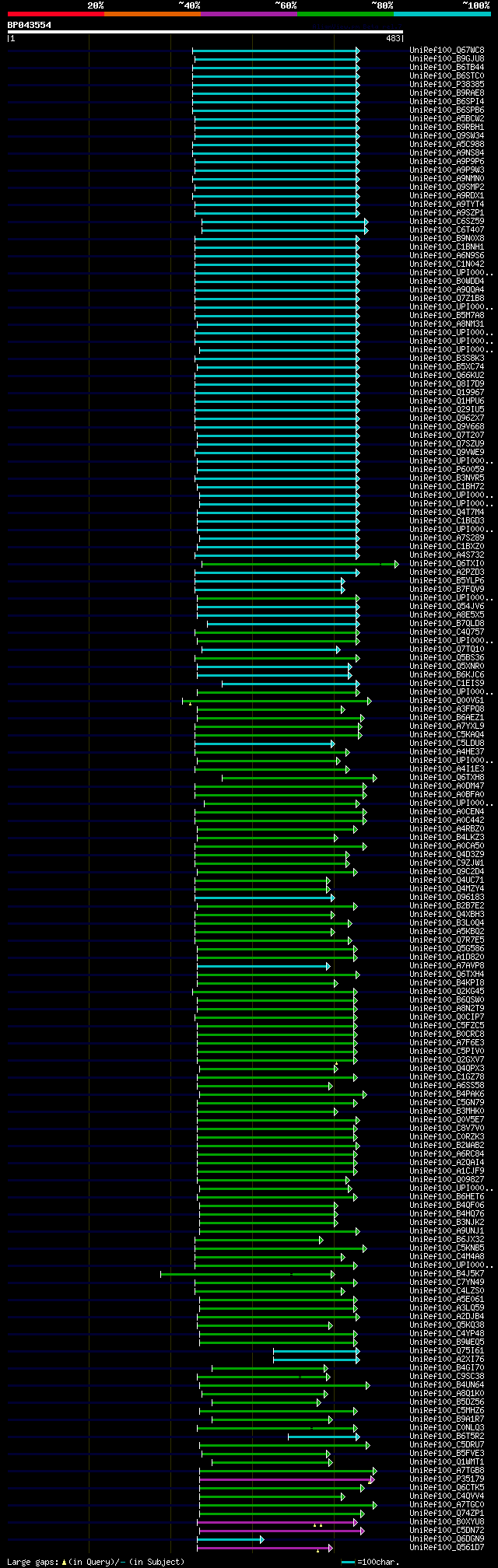Open the UniRef100_C6SZ59 hit label
The width and height of the screenshot is (498, 1568).
click(447, 221)
